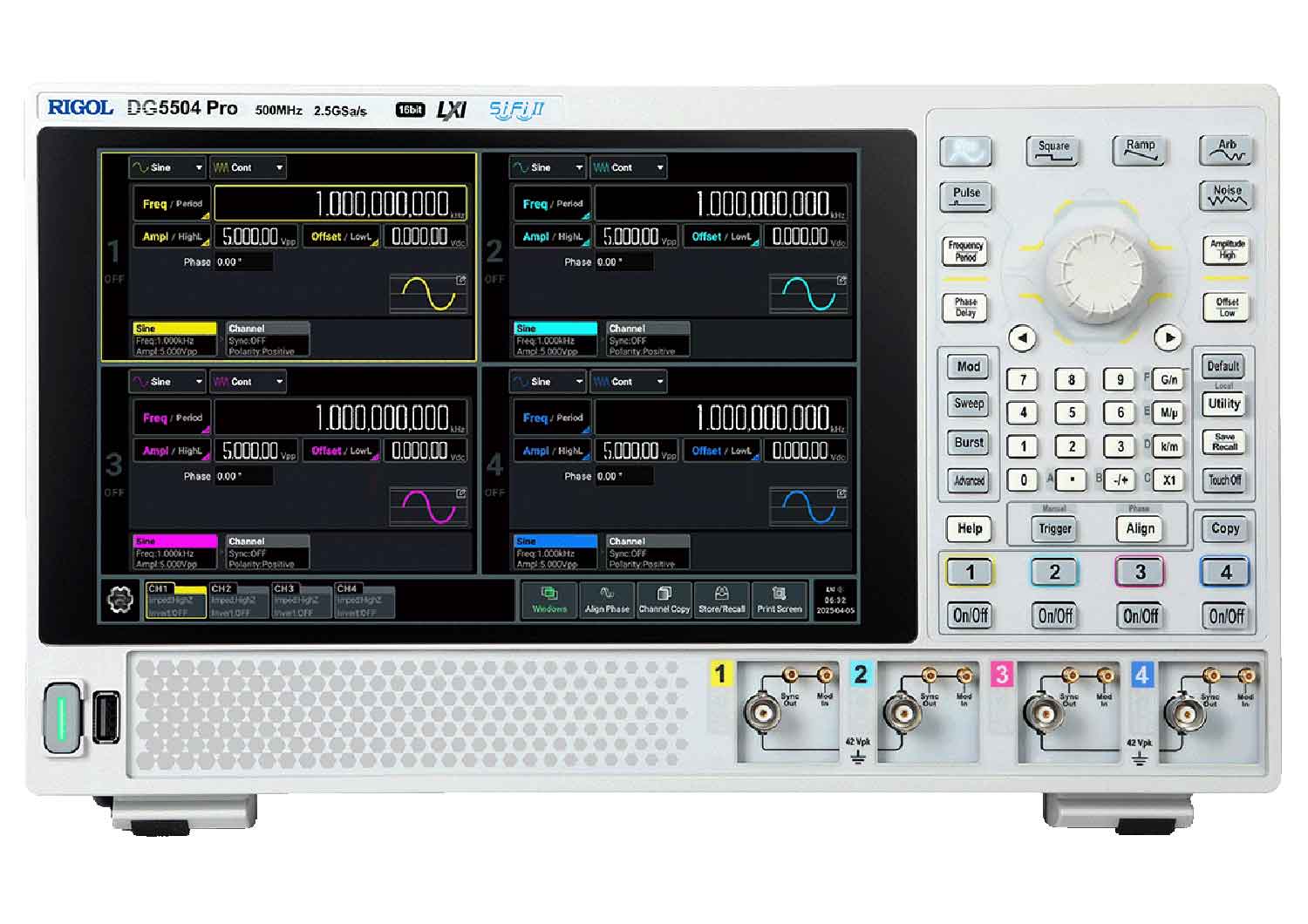Viewport: 1308px width, 924px height.
Task: Click the USB port on the front panel
Action: pyautogui.click(x=106, y=717)
